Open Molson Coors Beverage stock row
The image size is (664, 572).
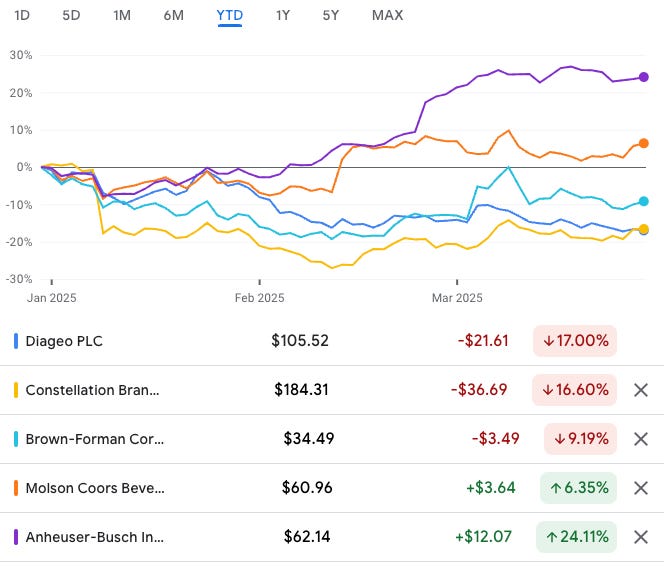(332, 488)
